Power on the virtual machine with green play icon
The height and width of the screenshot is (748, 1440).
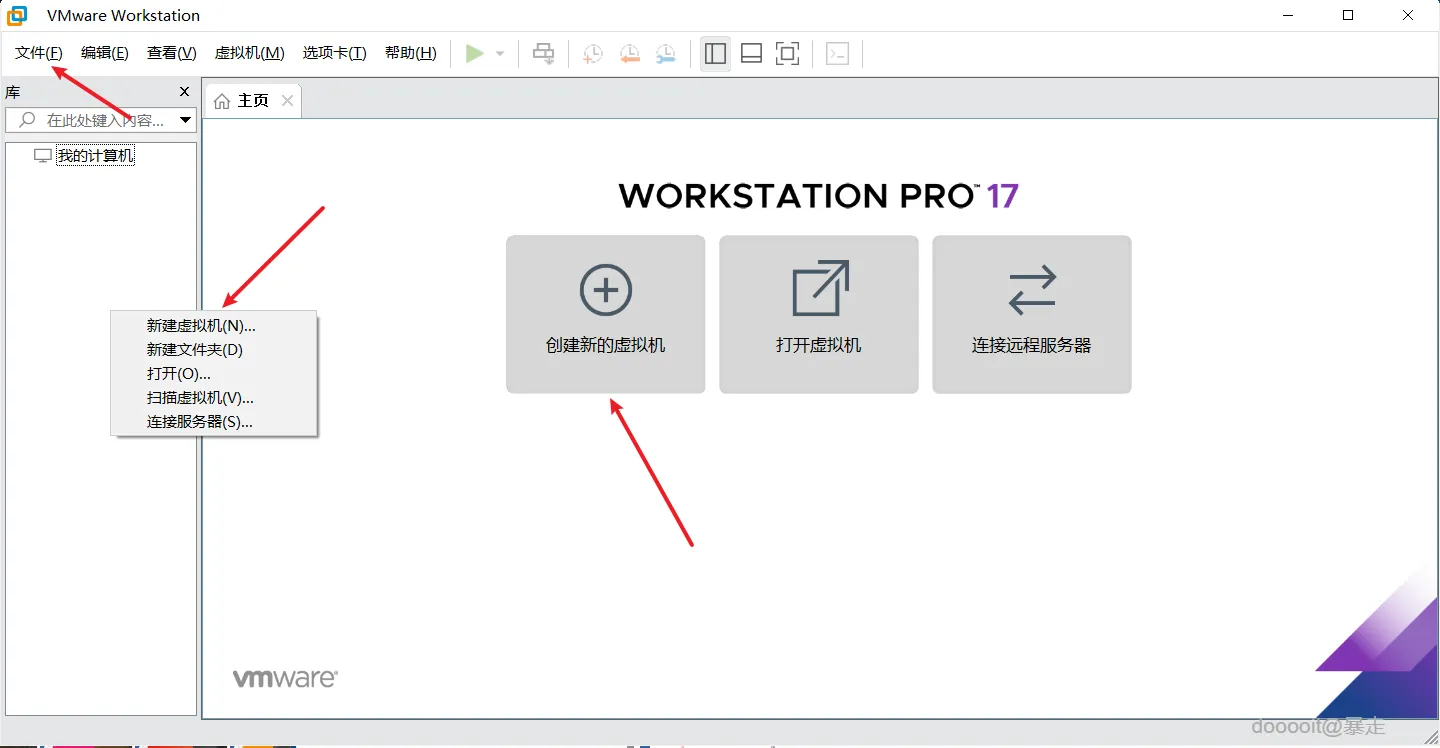(x=476, y=53)
